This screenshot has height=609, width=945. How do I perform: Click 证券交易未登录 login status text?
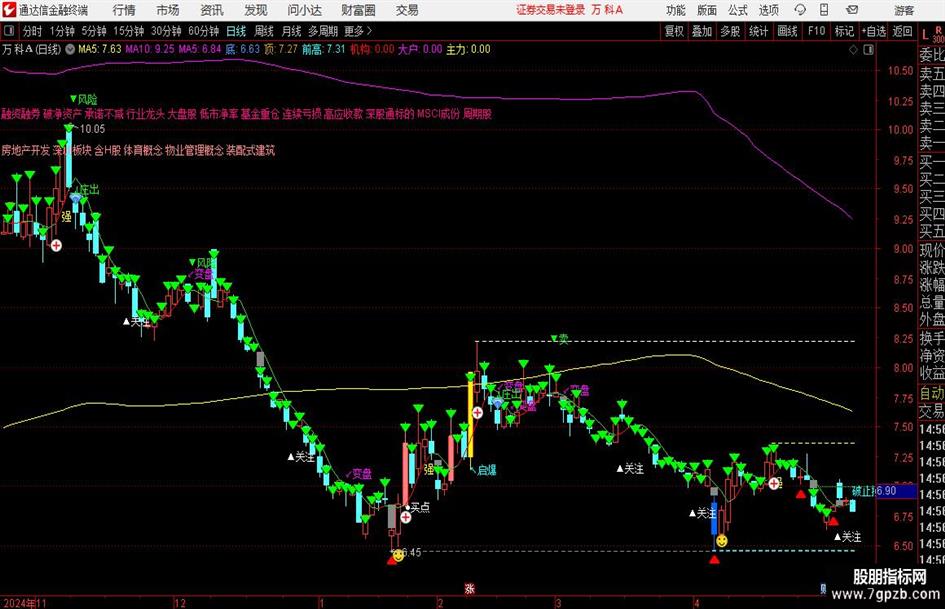(550, 10)
